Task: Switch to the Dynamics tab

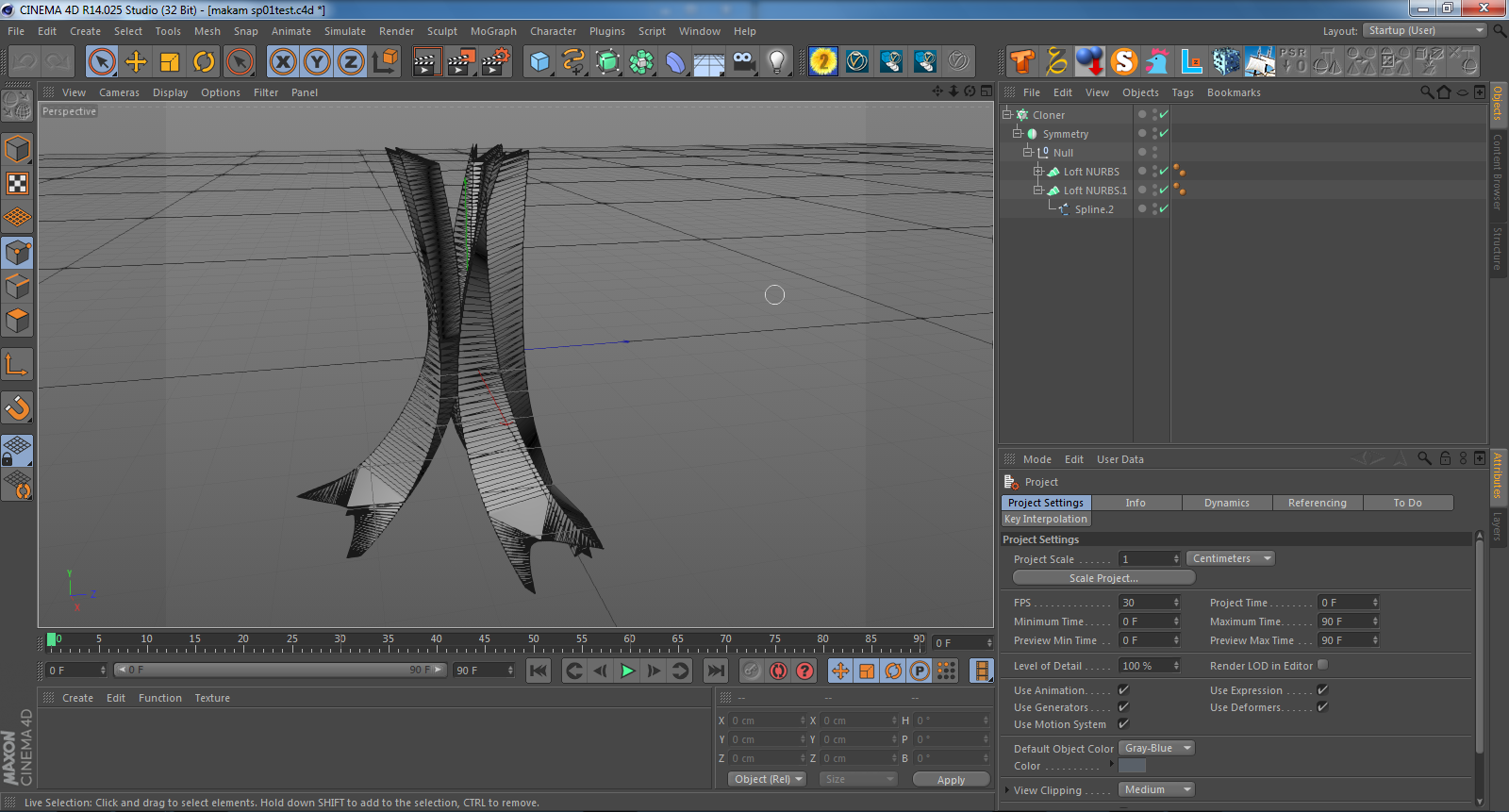Action: 1226,504
